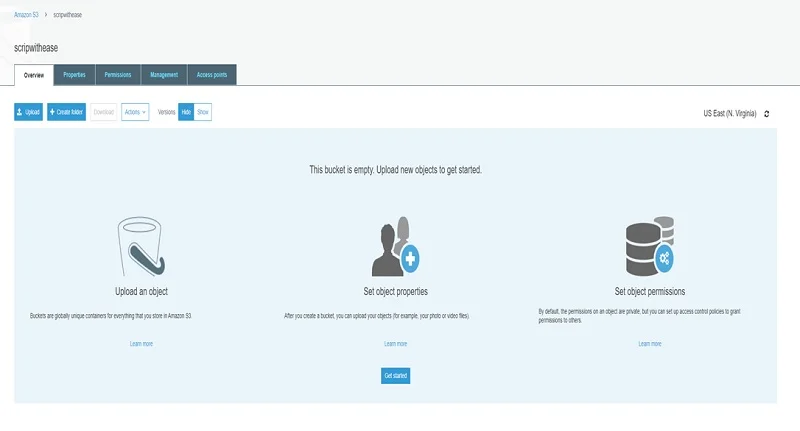Click the bucket icon above Upload an object
The width and height of the screenshot is (800, 431).
(141, 247)
